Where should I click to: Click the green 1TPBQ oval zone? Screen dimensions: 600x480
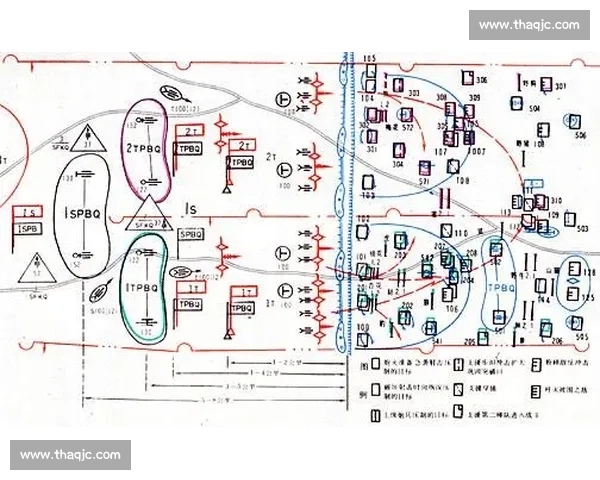coord(143,289)
